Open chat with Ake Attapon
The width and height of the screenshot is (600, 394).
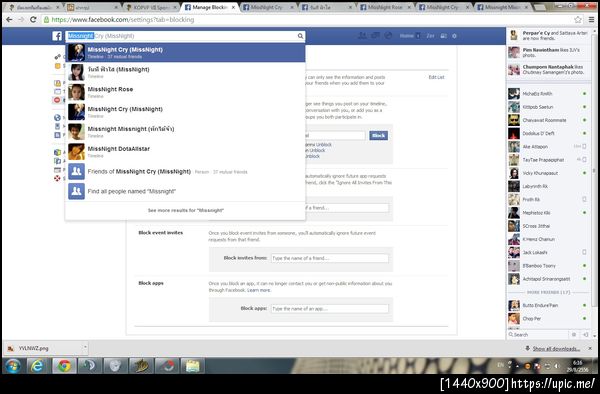548,147
